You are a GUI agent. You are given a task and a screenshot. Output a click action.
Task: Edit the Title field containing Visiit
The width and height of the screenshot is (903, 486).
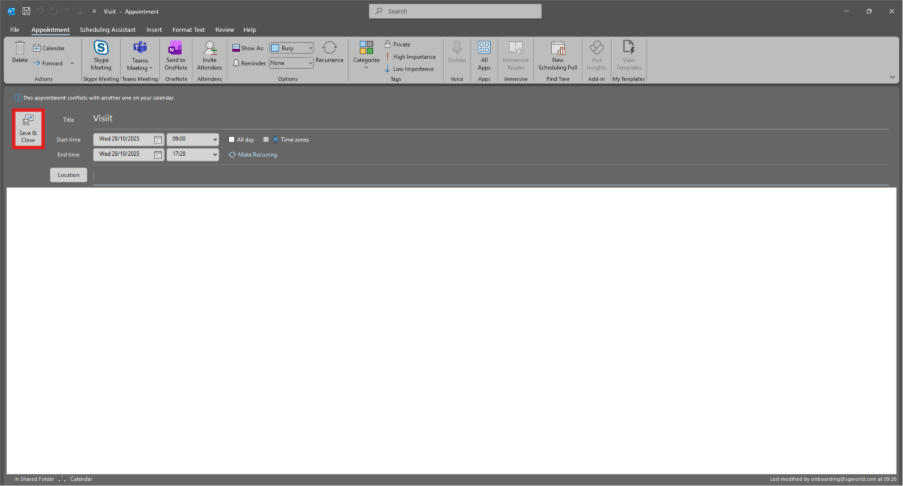pyautogui.click(x=491, y=119)
